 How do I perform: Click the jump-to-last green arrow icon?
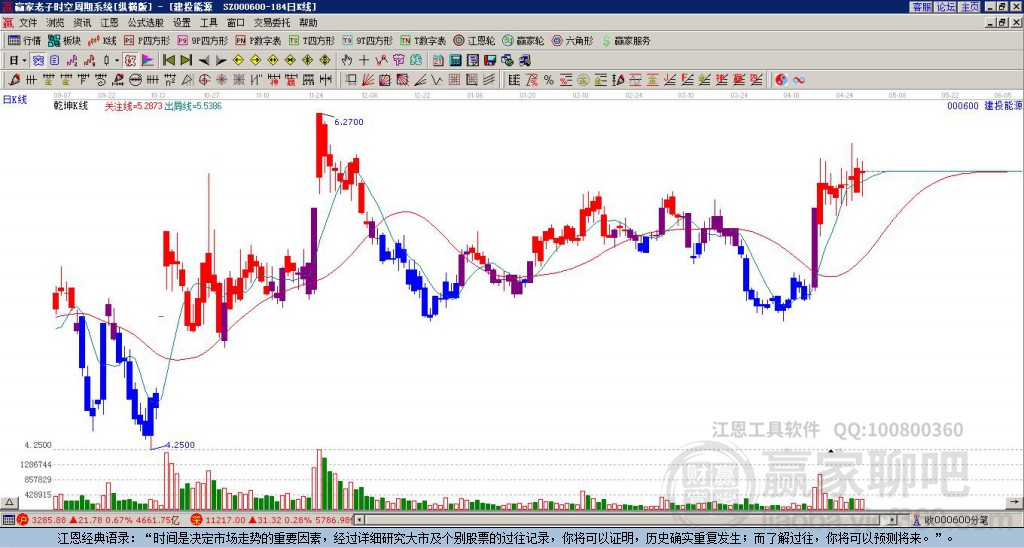coord(185,61)
